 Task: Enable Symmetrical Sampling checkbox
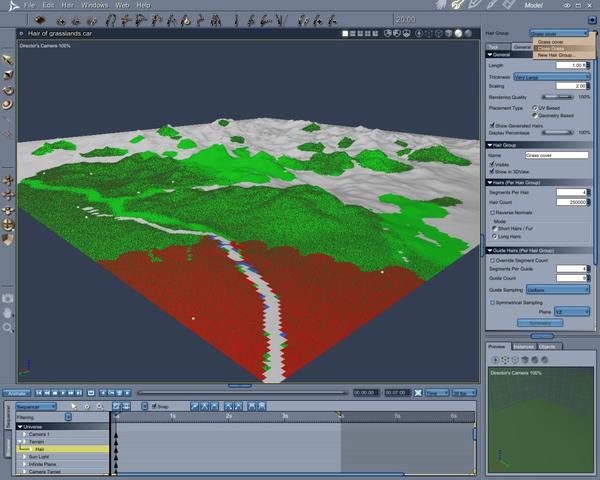coord(492,302)
